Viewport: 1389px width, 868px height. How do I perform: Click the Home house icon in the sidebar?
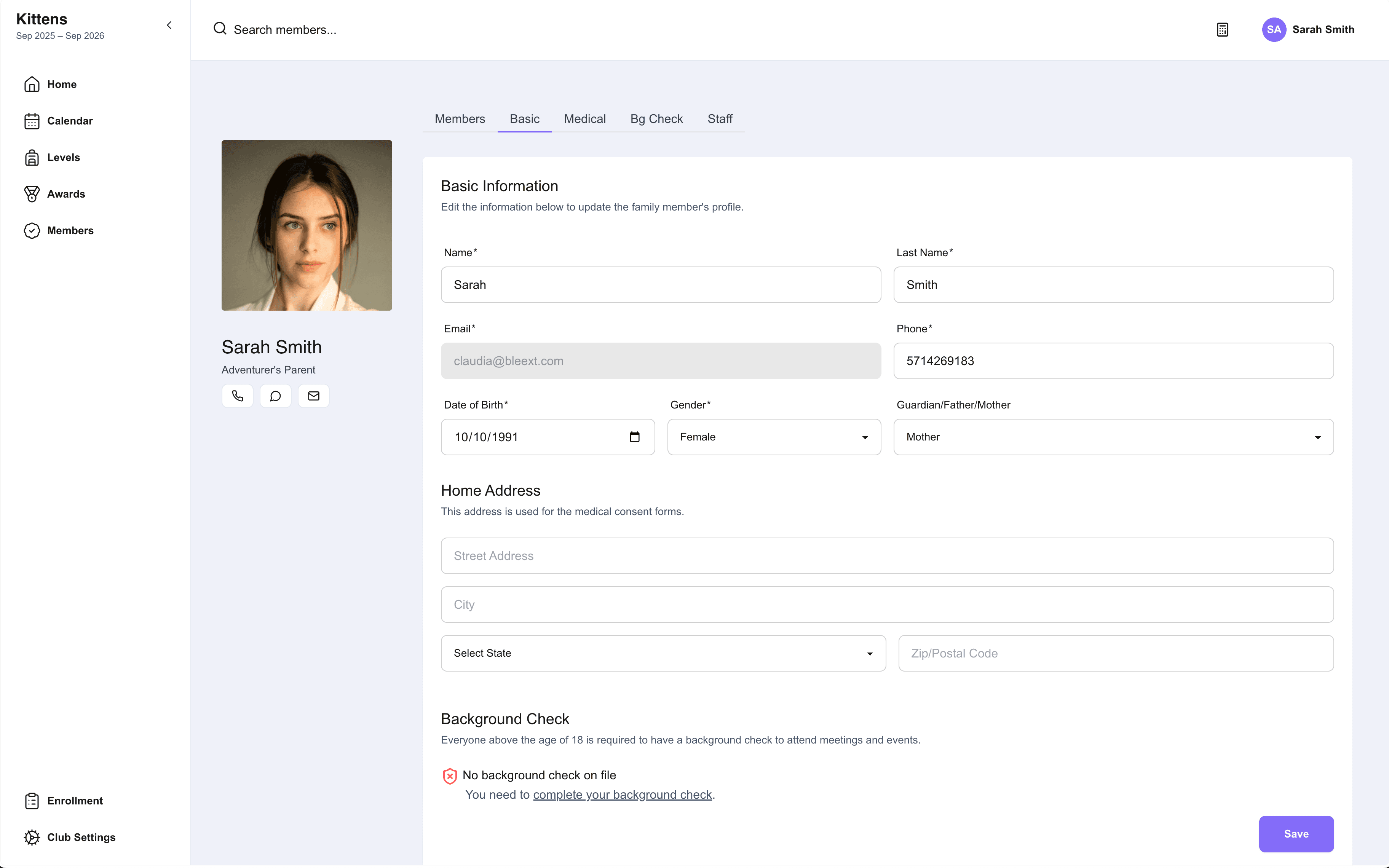pos(32,85)
